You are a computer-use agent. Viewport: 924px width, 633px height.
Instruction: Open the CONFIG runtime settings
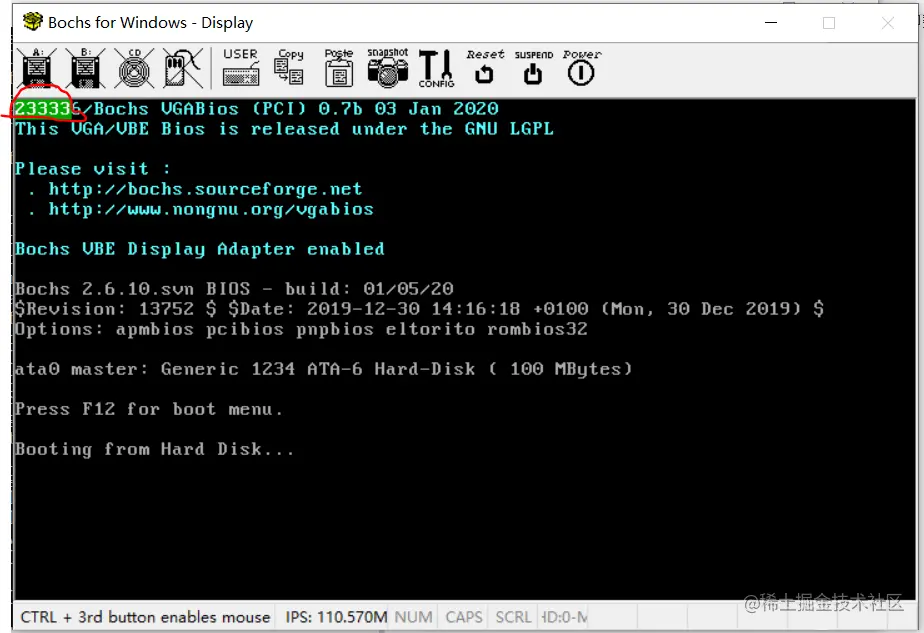437,68
